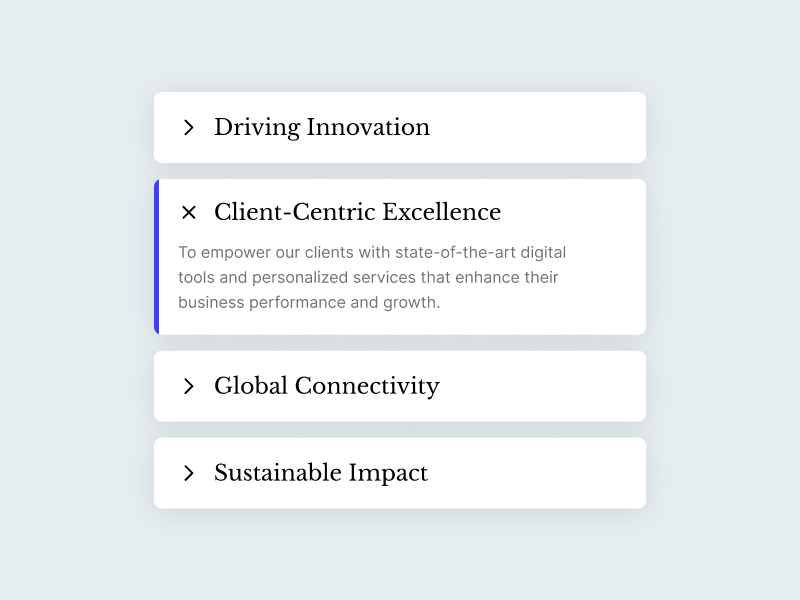
Task: Click blank header area right of Client-Centric Excellence
Action: pos(580,212)
